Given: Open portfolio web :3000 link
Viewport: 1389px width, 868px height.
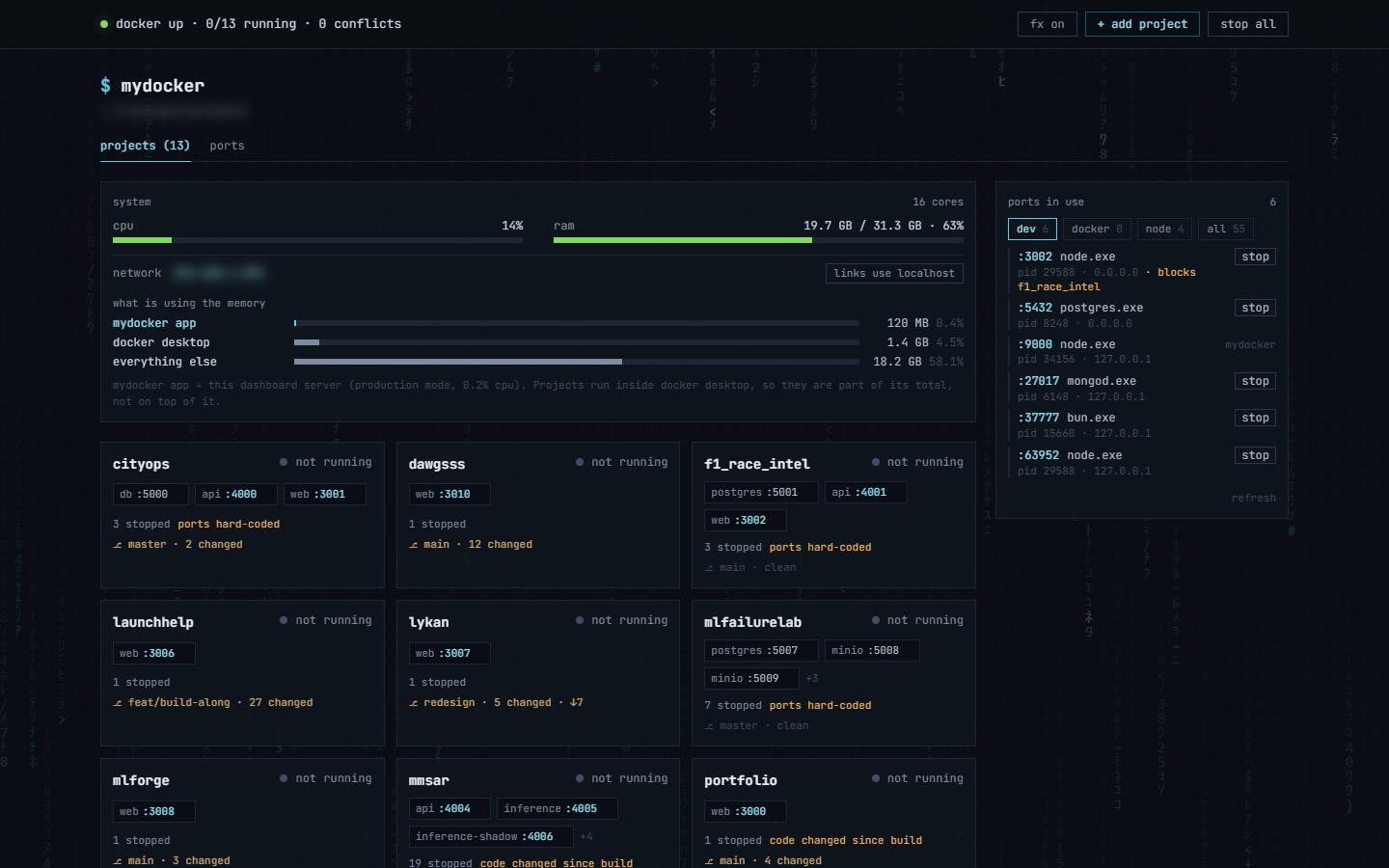Looking at the screenshot, I should [746, 812].
